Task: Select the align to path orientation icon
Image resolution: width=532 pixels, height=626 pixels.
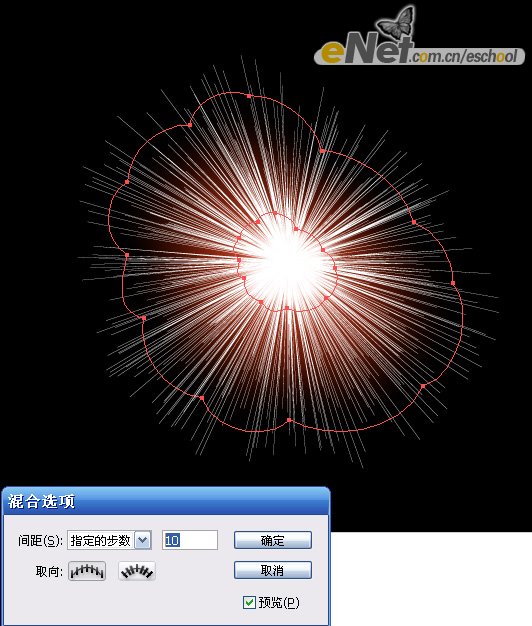Action: click(137, 571)
